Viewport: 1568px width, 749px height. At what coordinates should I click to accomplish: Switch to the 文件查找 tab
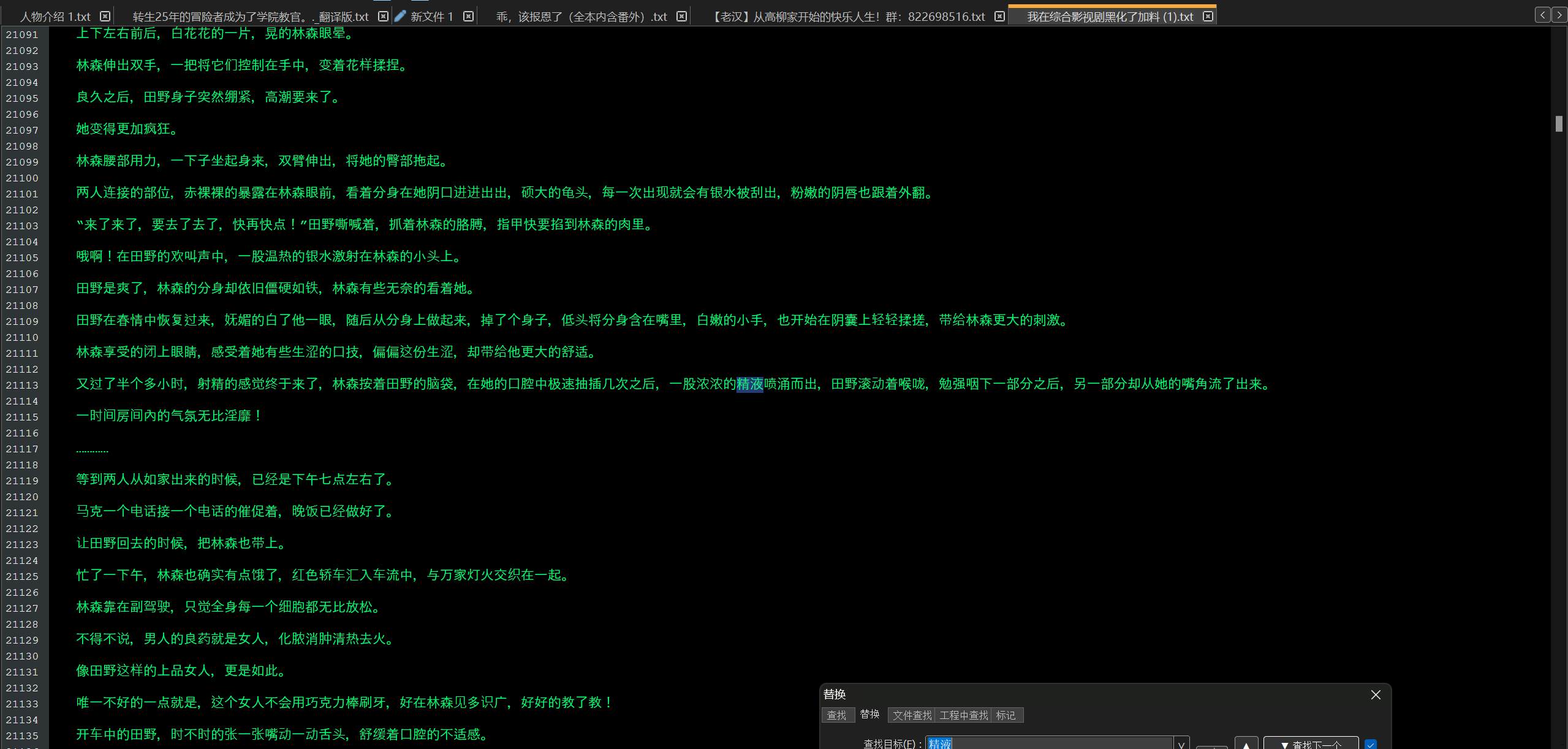pyautogui.click(x=912, y=715)
